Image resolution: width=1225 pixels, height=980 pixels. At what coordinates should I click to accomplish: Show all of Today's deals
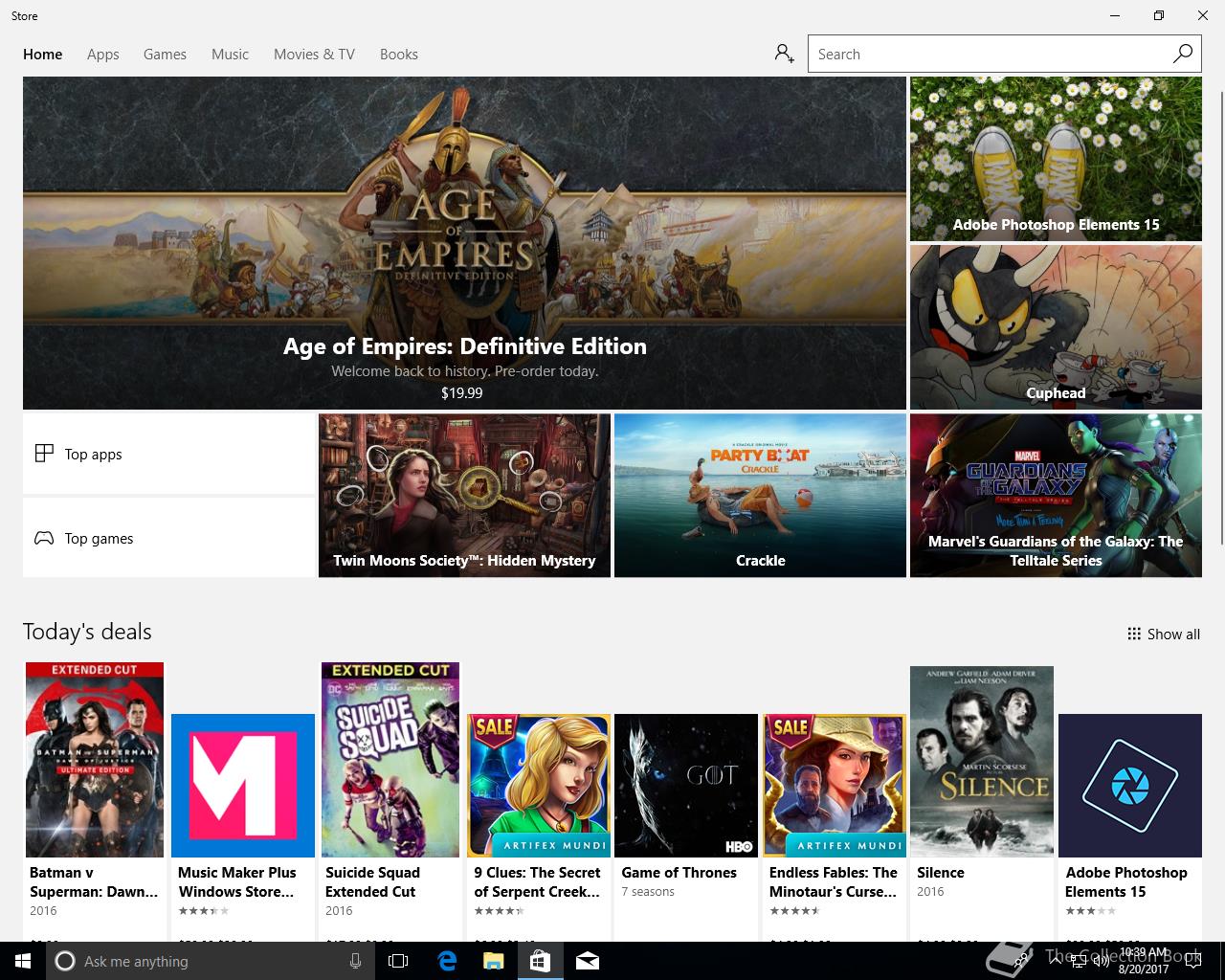(1164, 634)
